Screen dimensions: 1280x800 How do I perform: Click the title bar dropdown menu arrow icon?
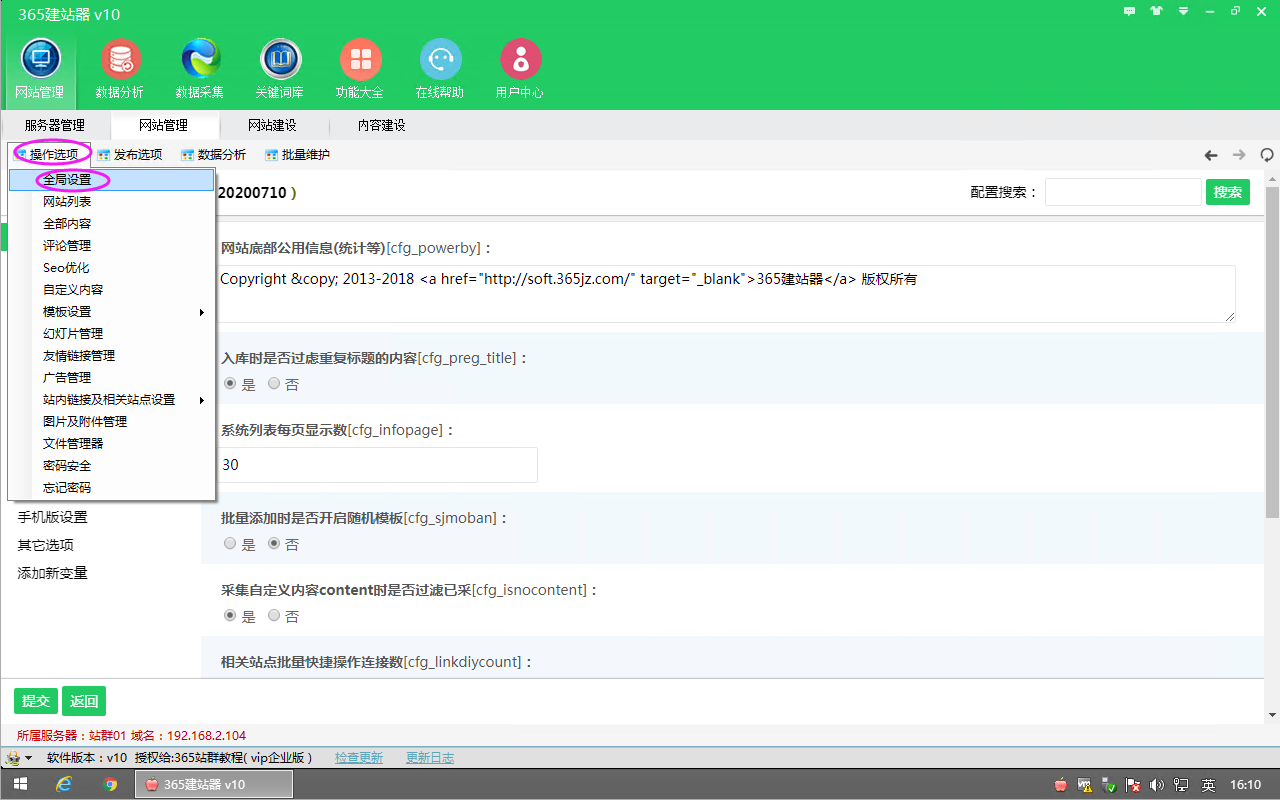[x=1183, y=11]
